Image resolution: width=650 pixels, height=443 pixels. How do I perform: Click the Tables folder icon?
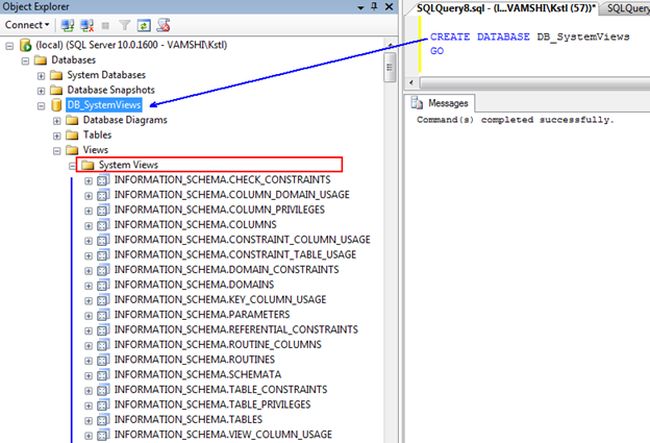(x=72, y=135)
